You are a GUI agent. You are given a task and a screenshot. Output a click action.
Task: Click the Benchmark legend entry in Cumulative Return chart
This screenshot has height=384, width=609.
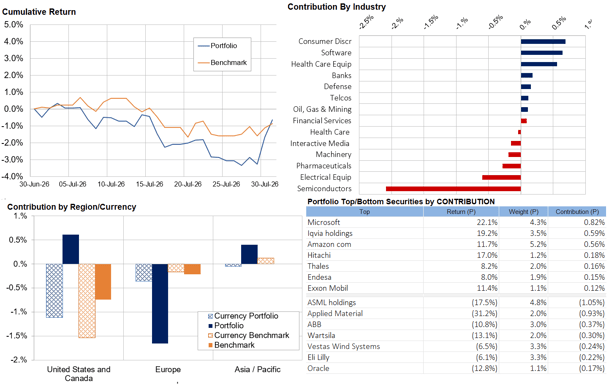pyautogui.click(x=222, y=63)
